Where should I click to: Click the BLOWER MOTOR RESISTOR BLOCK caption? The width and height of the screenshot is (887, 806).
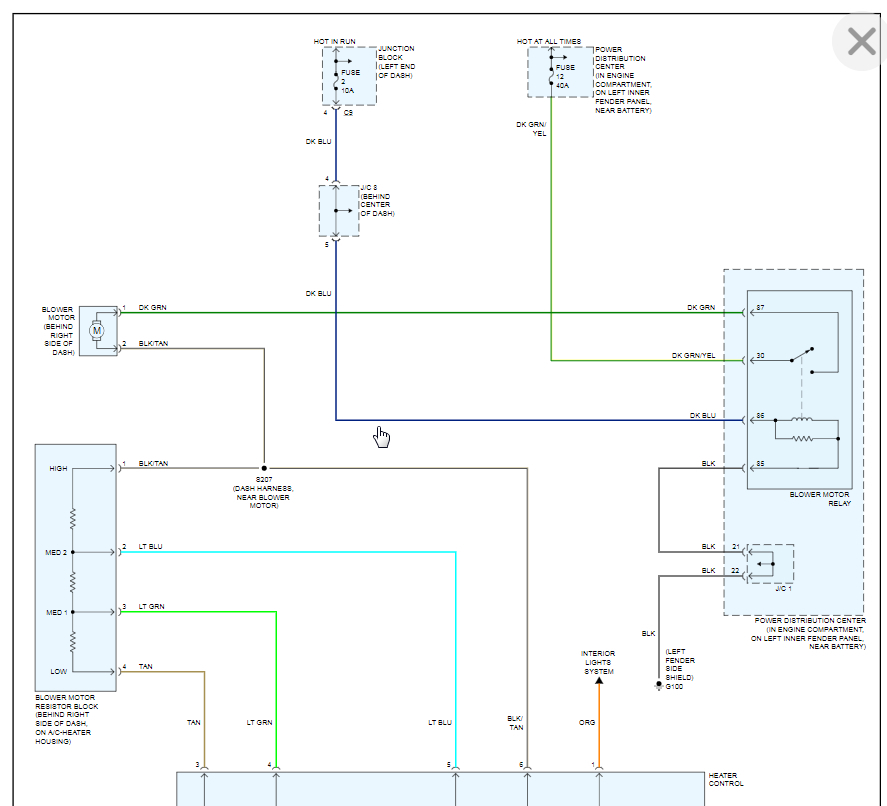(66, 719)
